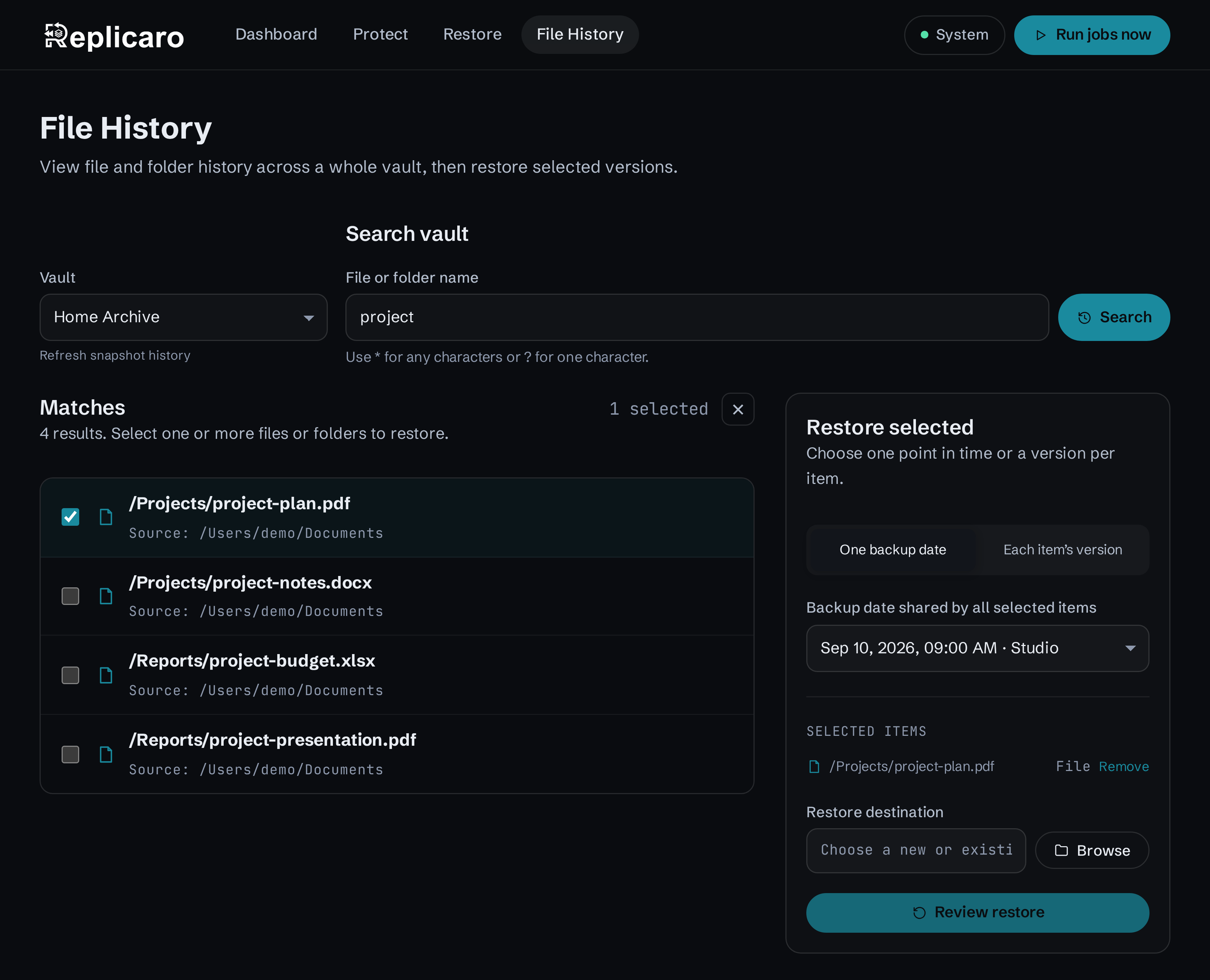Click the restore arrow icon in Review restore
The width and height of the screenshot is (1210, 980).
(x=919, y=913)
